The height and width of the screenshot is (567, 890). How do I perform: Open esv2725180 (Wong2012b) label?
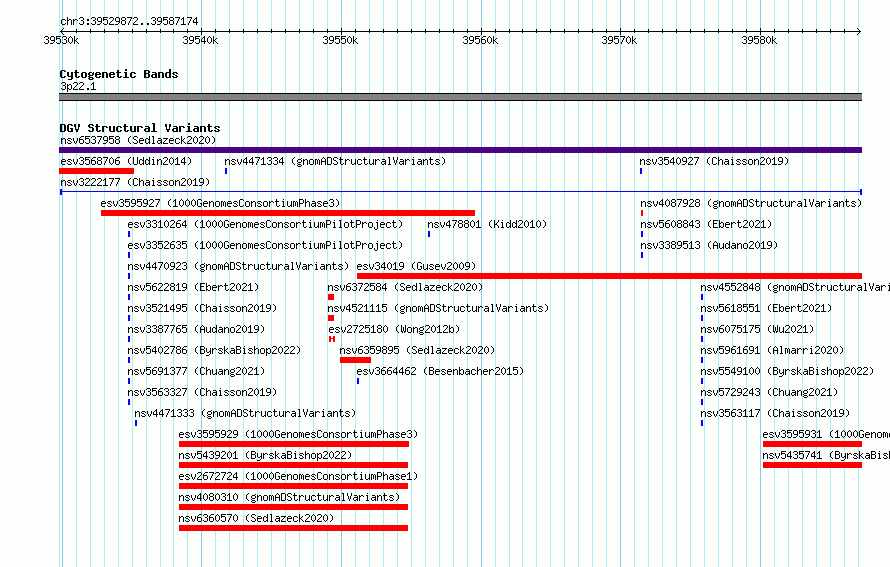pos(394,329)
